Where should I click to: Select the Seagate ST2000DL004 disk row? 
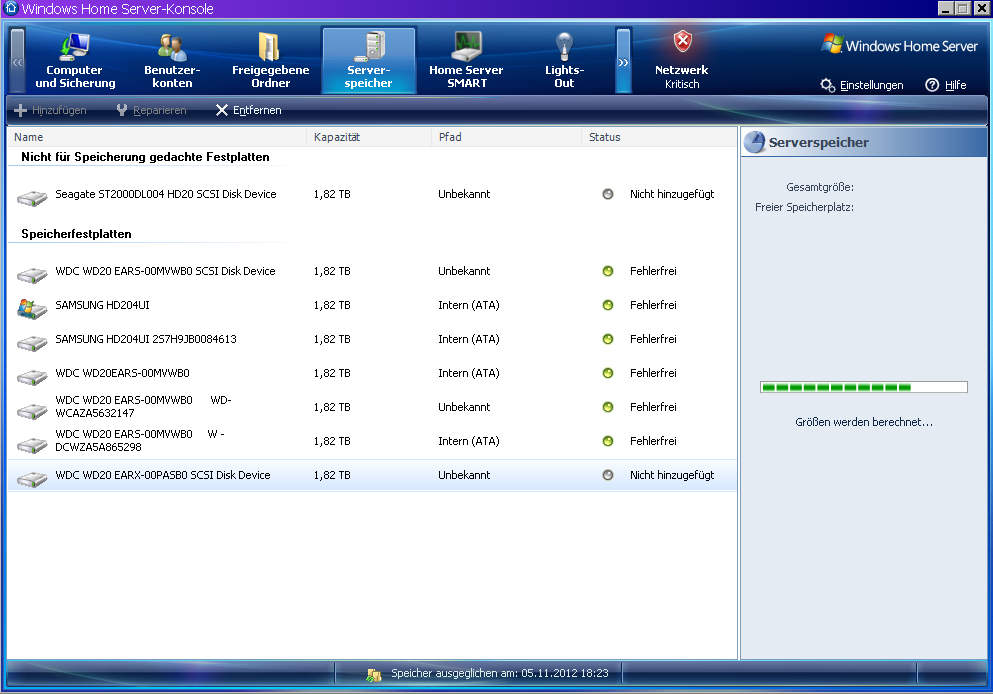click(372, 194)
